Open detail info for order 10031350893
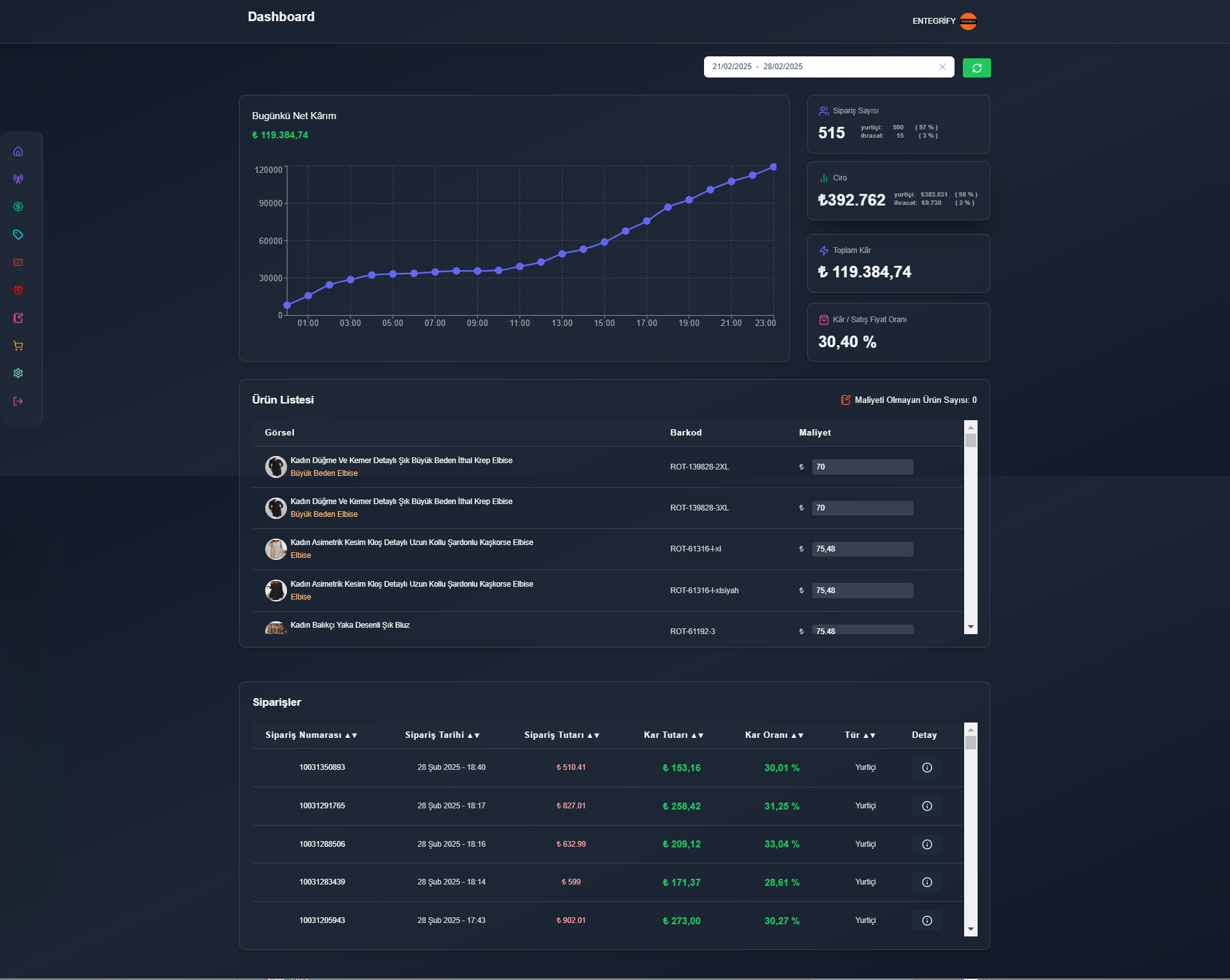This screenshot has height=980, width=1230. tap(926, 767)
